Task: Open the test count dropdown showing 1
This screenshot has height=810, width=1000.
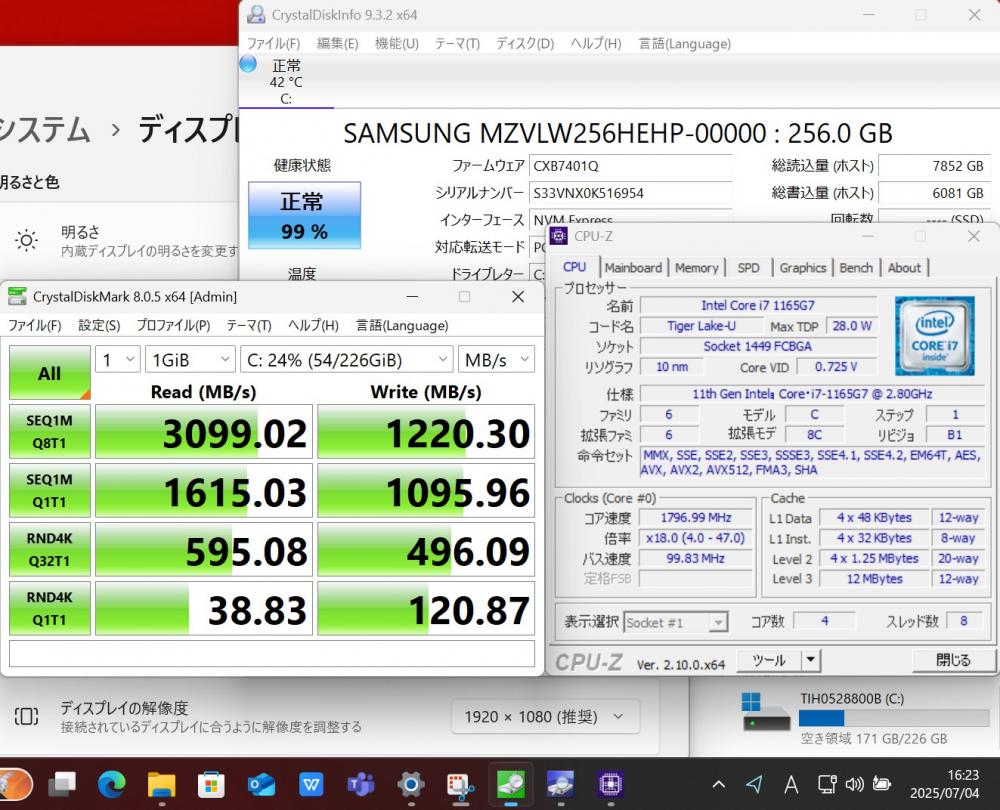Action: 118,360
